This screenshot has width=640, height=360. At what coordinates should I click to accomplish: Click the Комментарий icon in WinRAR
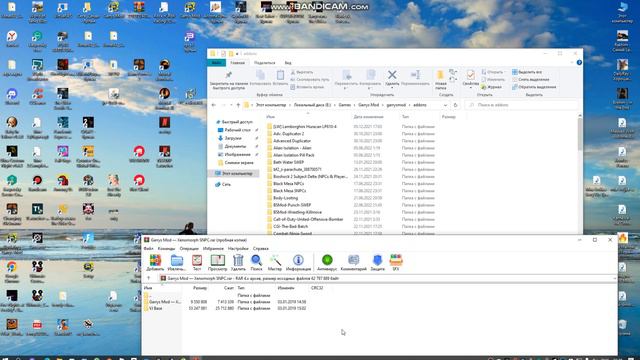(x=353, y=260)
